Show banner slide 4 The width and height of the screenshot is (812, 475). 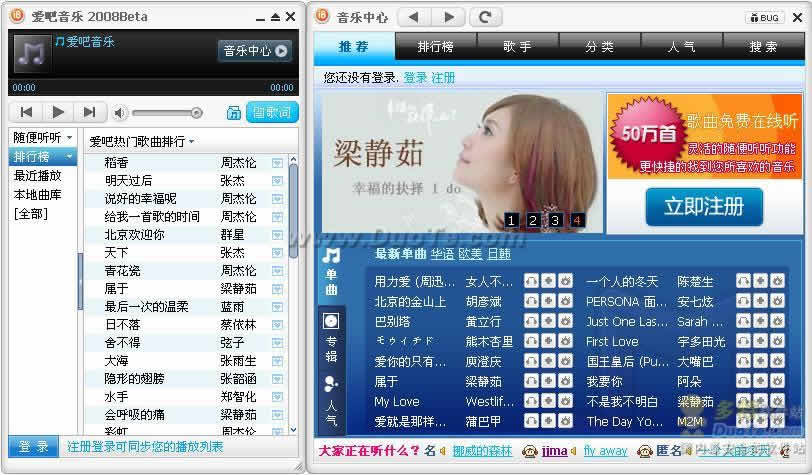pos(576,221)
